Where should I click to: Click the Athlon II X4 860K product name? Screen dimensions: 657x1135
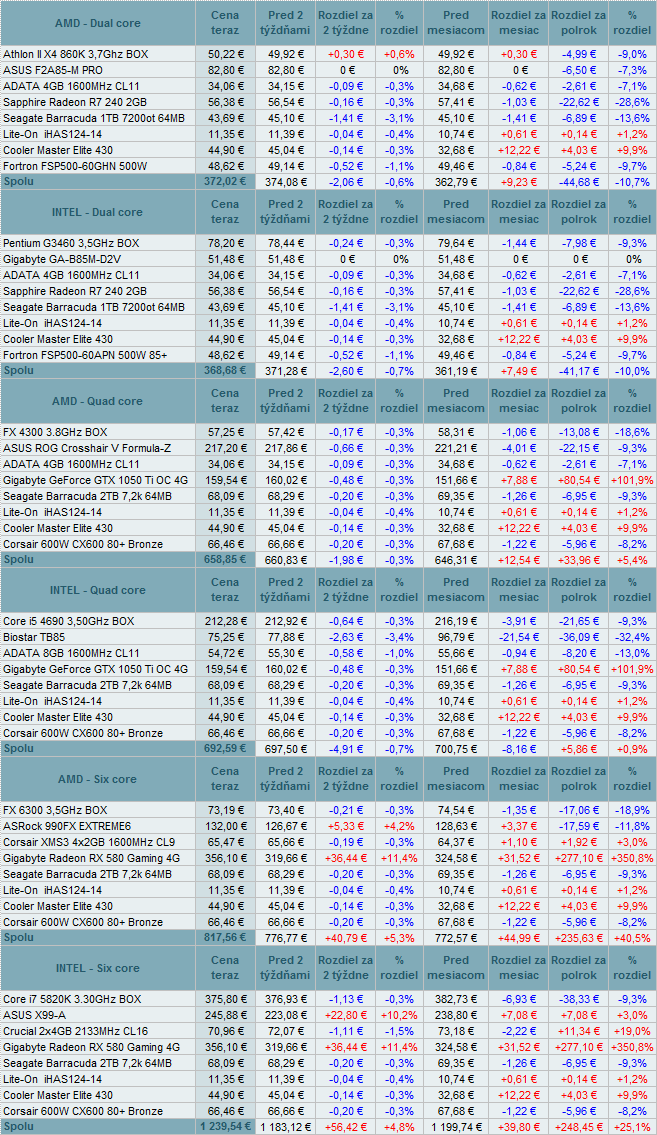coord(76,54)
